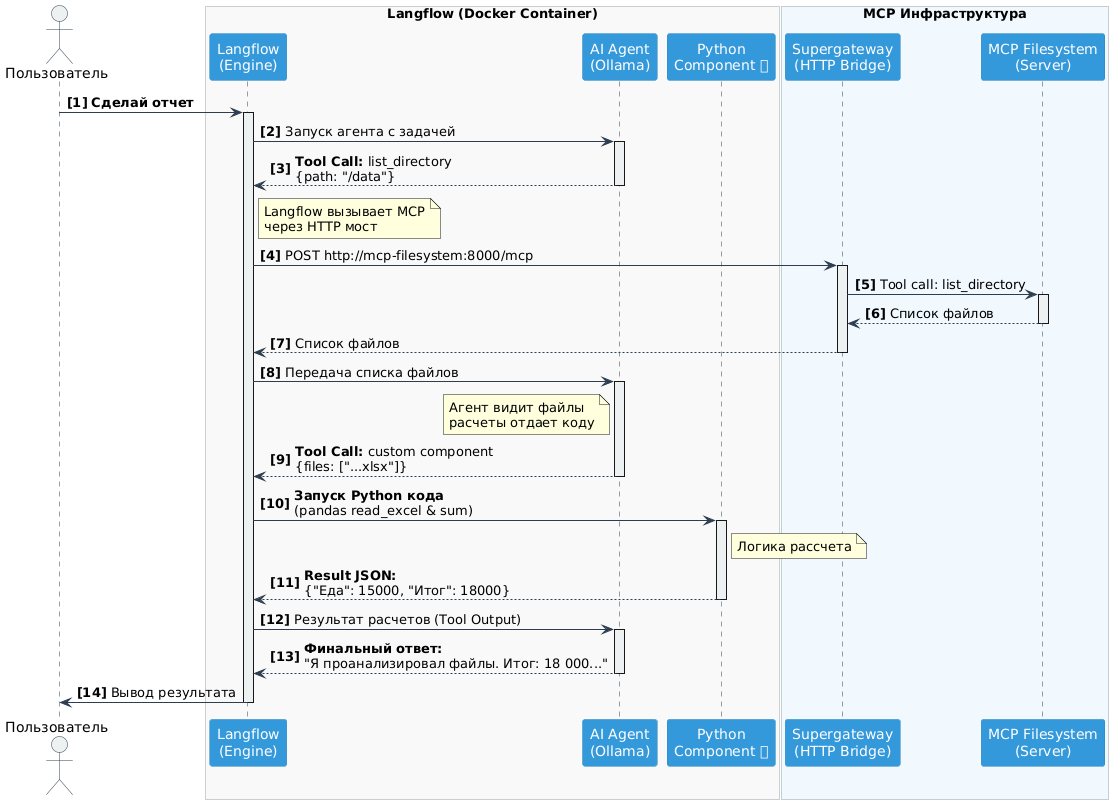Image resolution: width=1113 pixels, height=804 pixels.
Task: Select the note 'Агент видит файлы'
Action: point(526,415)
